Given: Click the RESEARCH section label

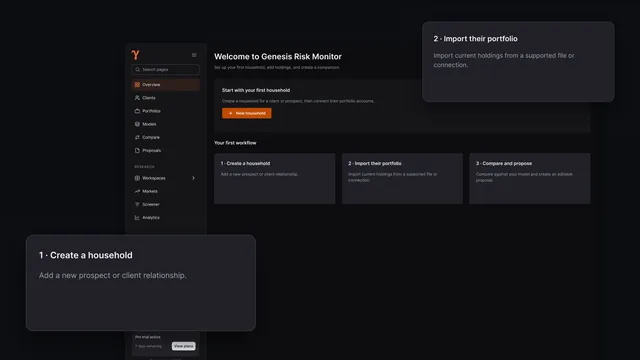Looking at the screenshot, I should pyautogui.click(x=144, y=167).
